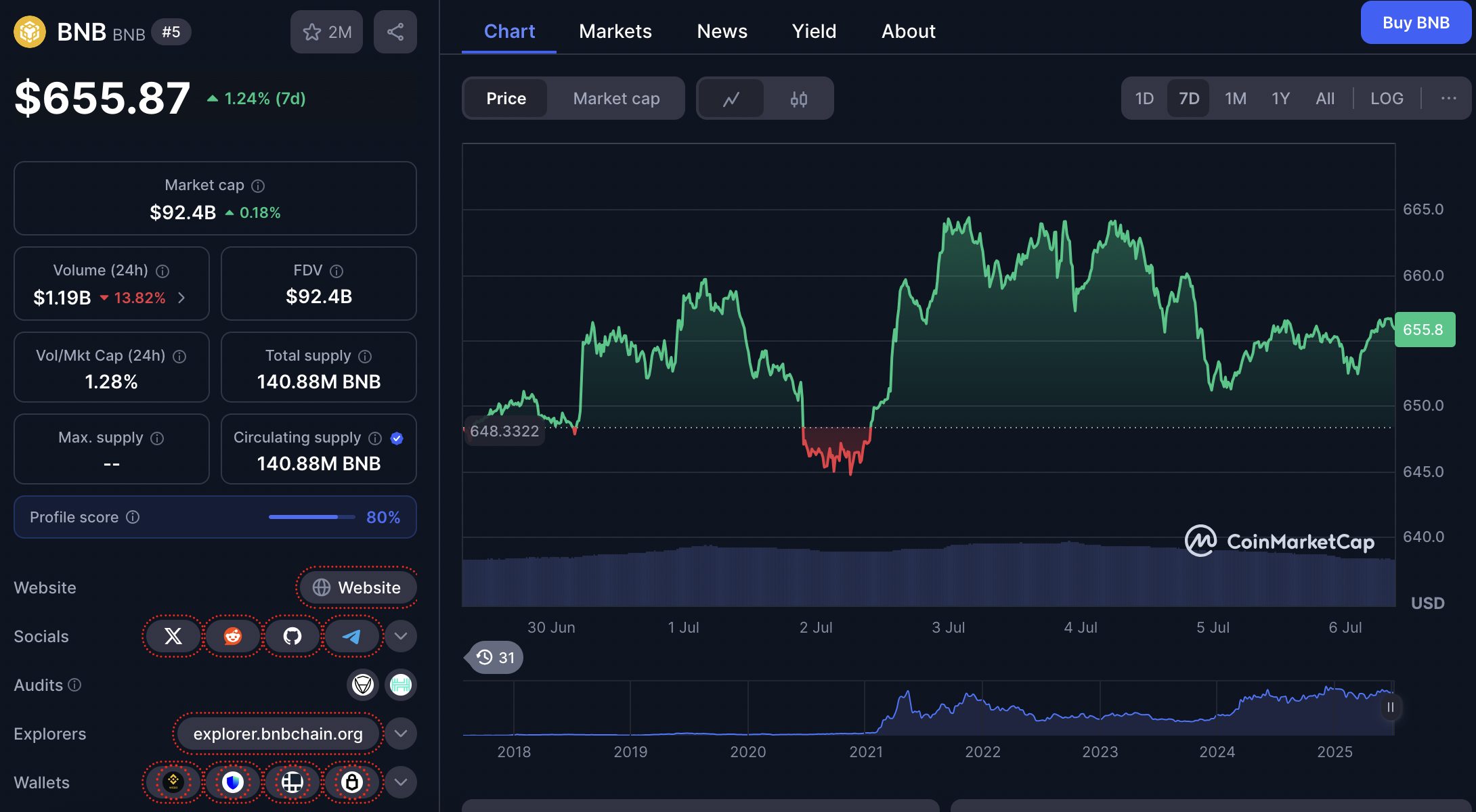The height and width of the screenshot is (812, 1476).
Task: Click the $92.4B market cap value
Action: 183,212
